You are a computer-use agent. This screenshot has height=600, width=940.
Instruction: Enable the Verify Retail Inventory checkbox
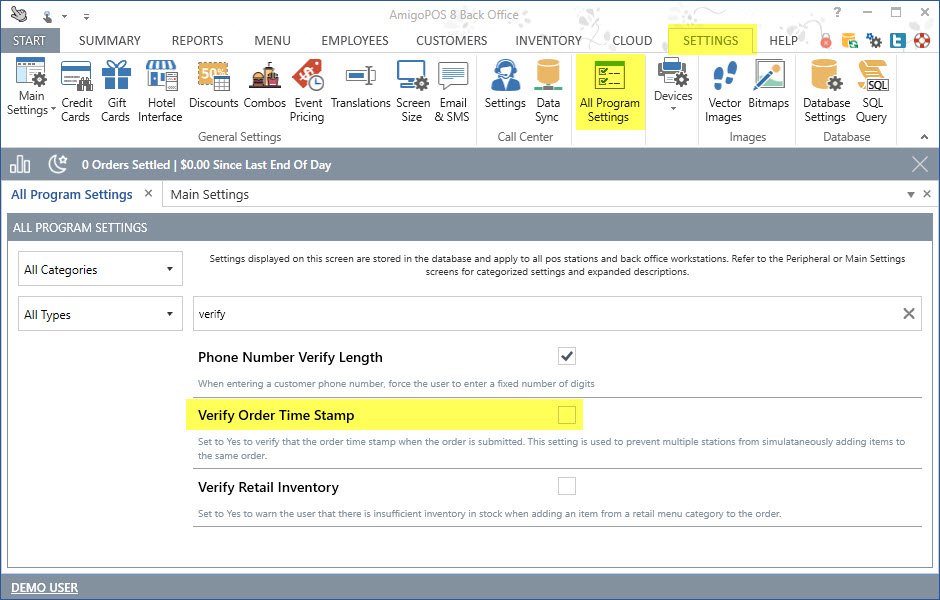click(x=567, y=486)
